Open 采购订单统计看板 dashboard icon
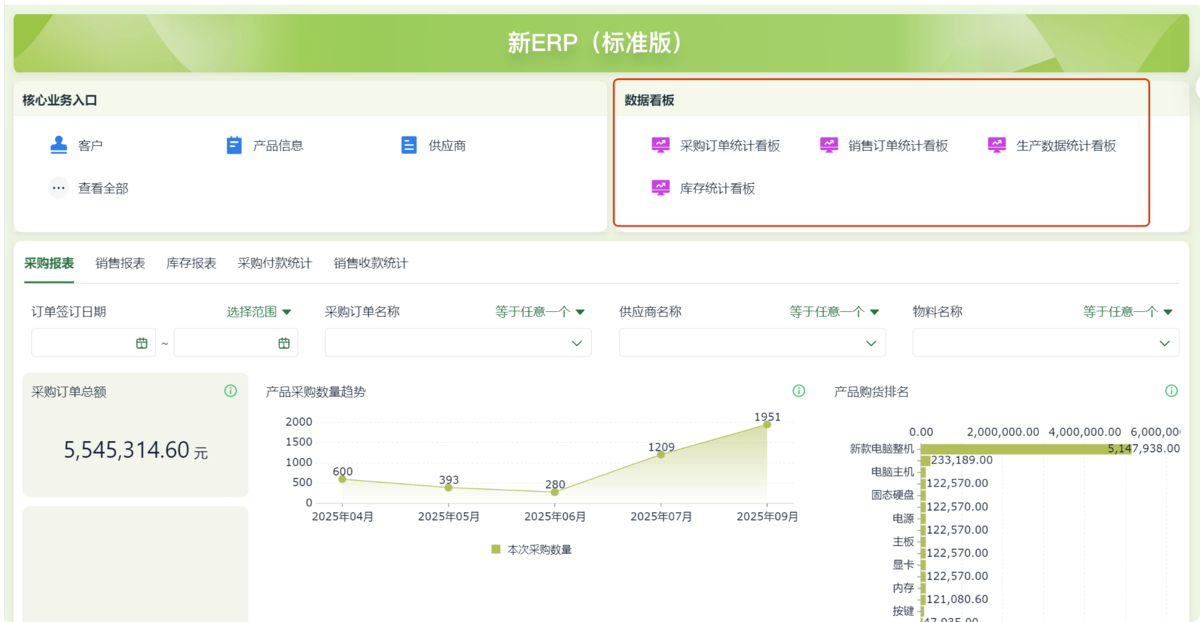Screen dimensions: 1200x622 click(x=660, y=145)
